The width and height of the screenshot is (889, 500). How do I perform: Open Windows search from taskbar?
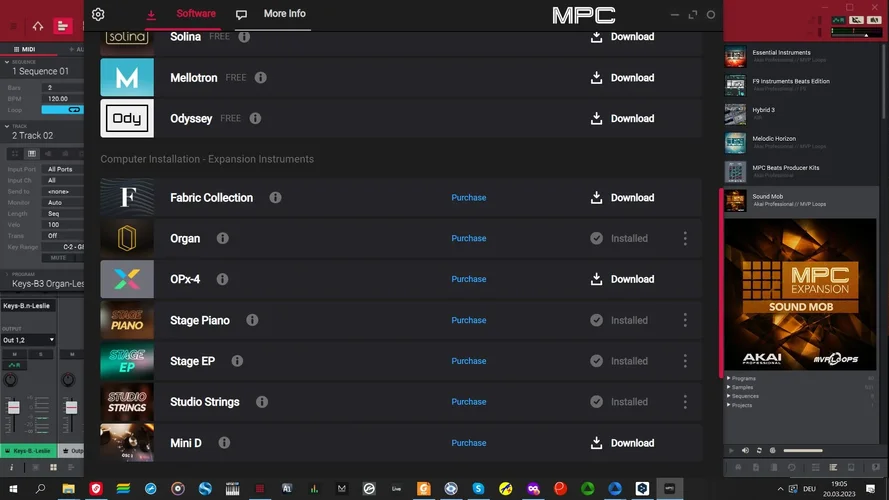[40, 489]
